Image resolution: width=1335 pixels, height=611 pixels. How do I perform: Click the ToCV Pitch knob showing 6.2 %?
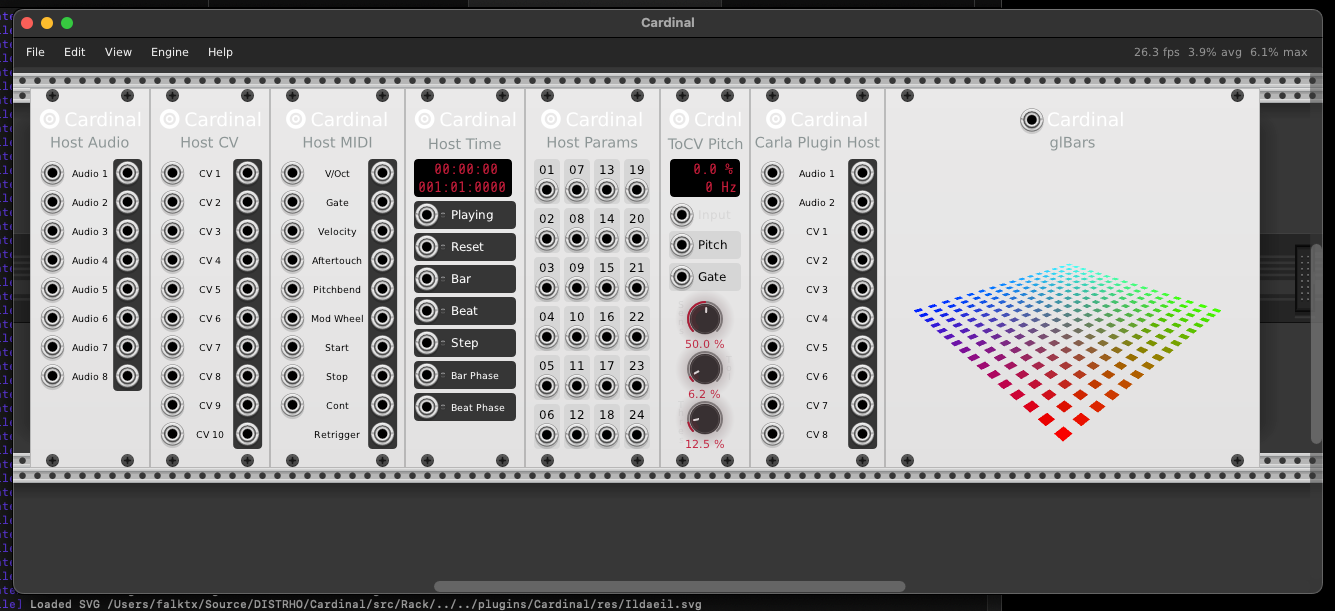click(705, 369)
